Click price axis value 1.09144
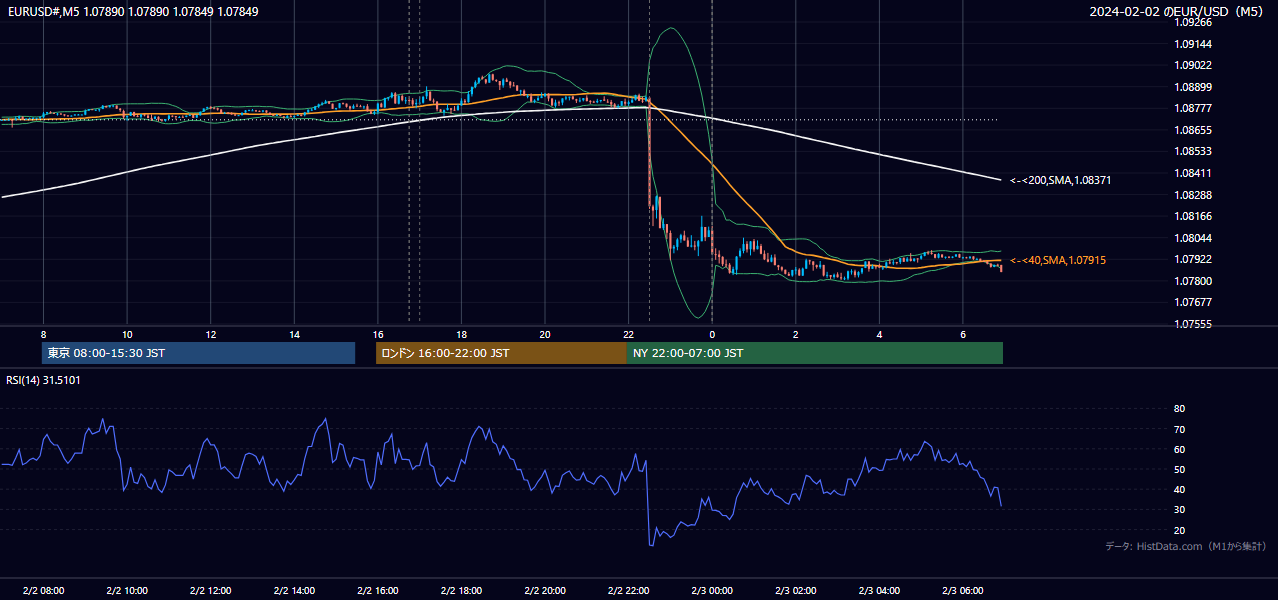This screenshot has height=600, width=1278. coord(1192,44)
